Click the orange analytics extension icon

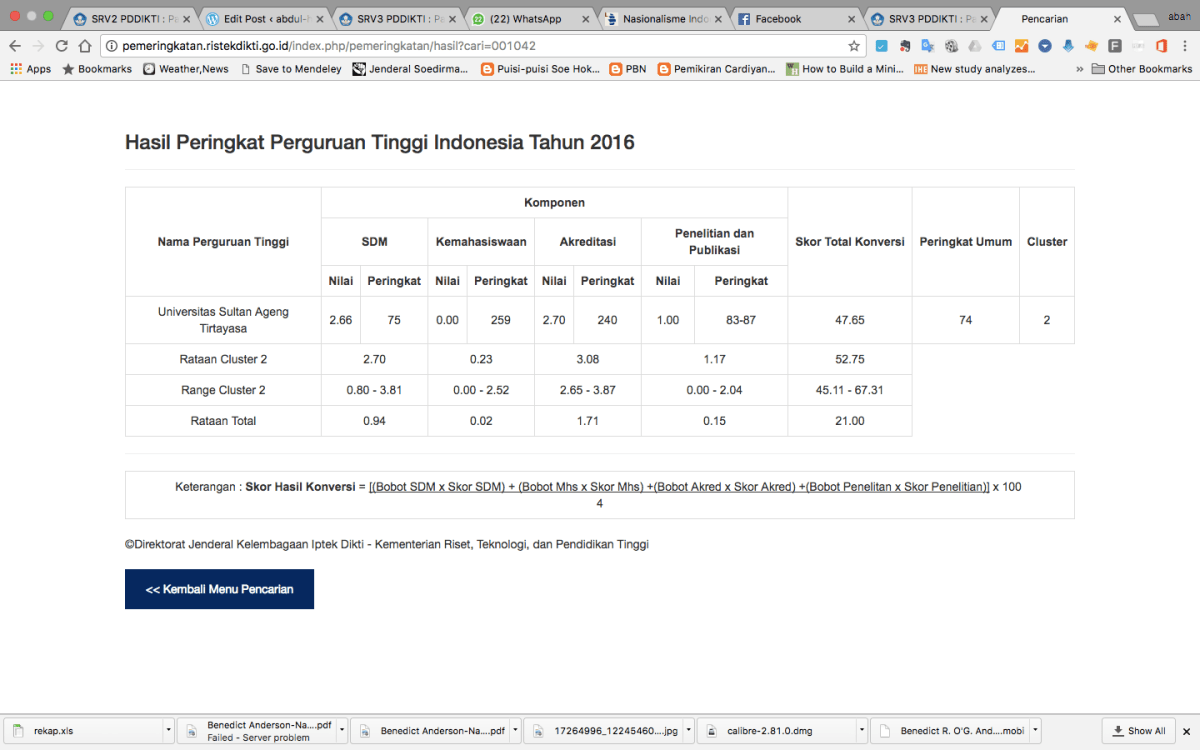(x=1020, y=45)
